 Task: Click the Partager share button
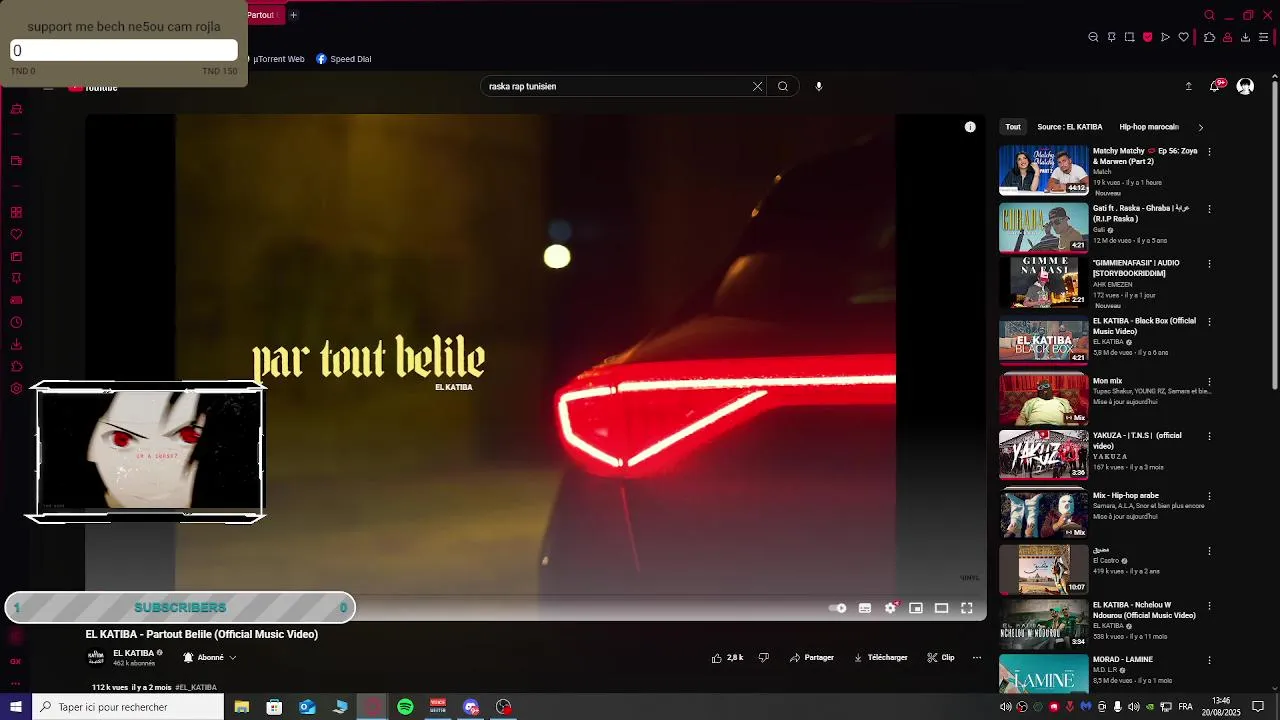812,658
